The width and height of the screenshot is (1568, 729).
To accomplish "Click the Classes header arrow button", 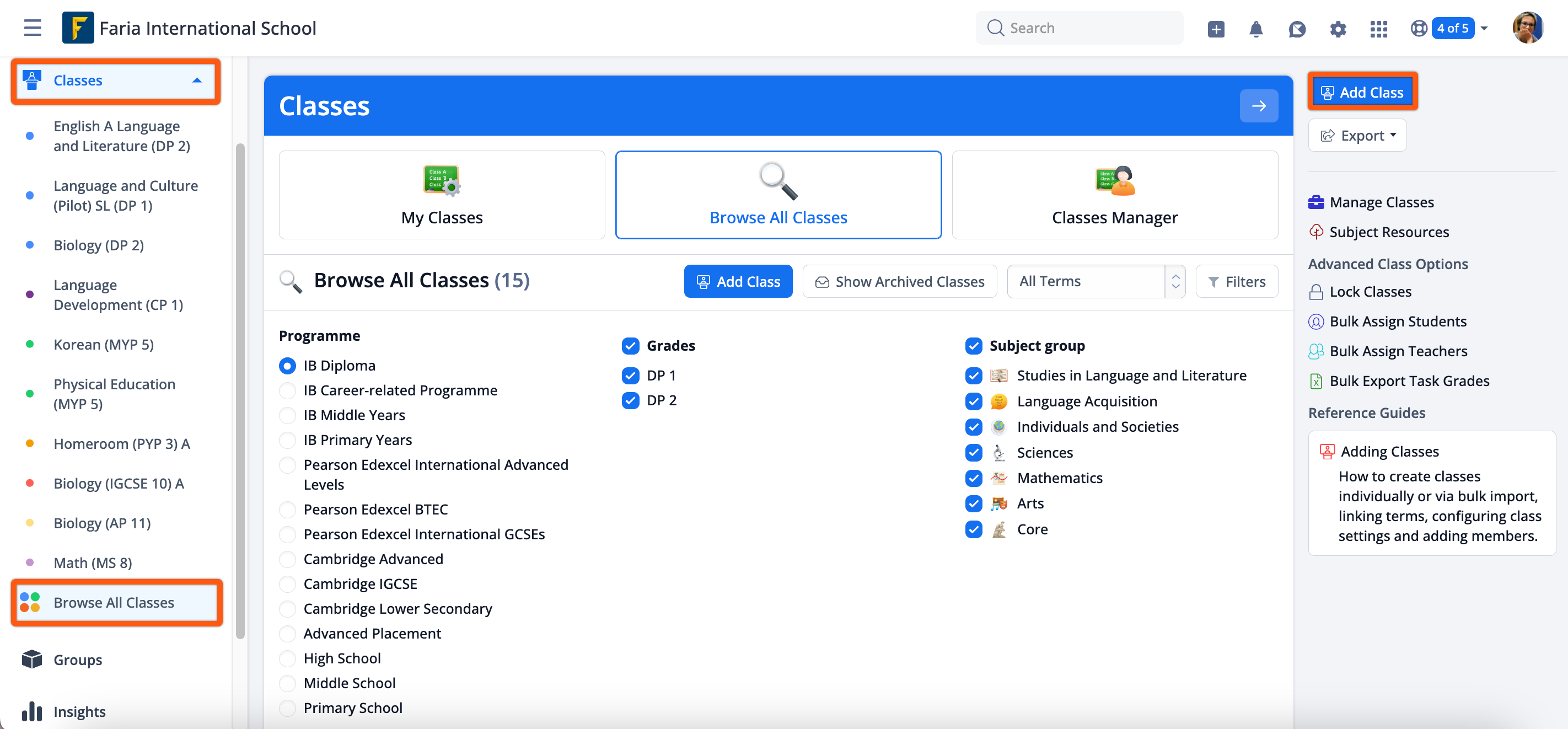I will click(1258, 106).
